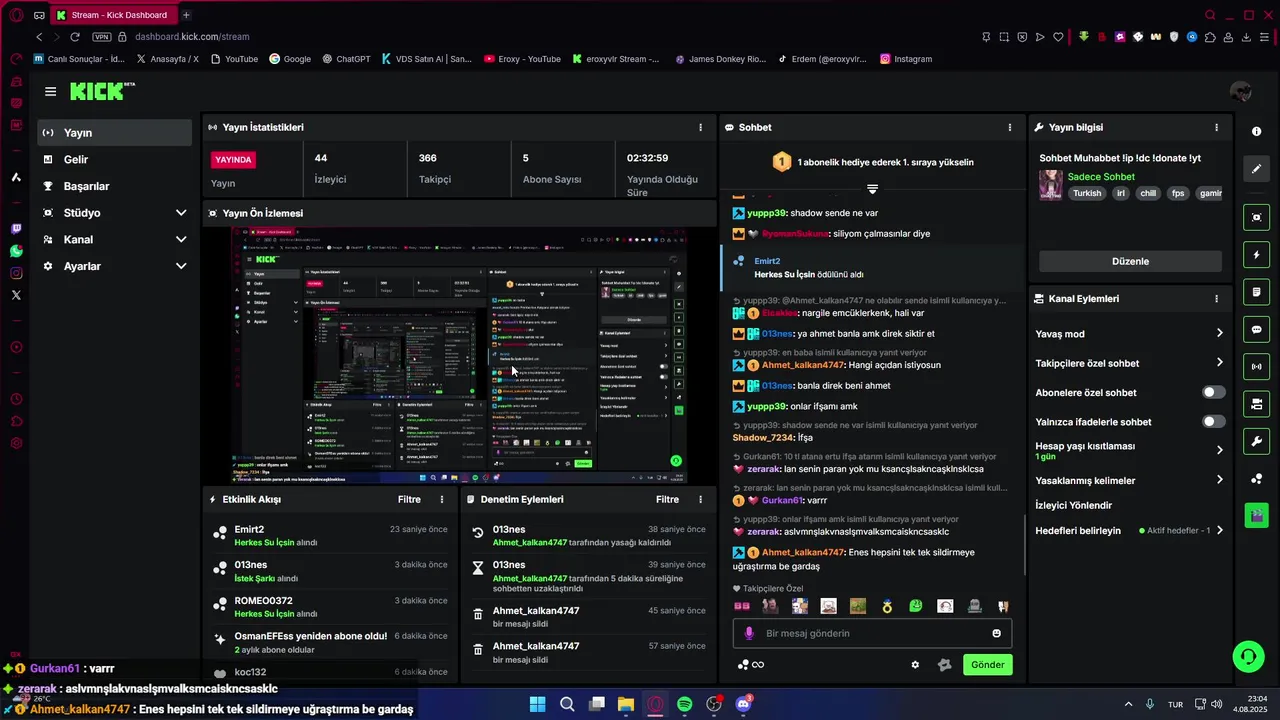Open the green clapperboard icon in the right rail
1280x720 pixels.
pos(1256,516)
